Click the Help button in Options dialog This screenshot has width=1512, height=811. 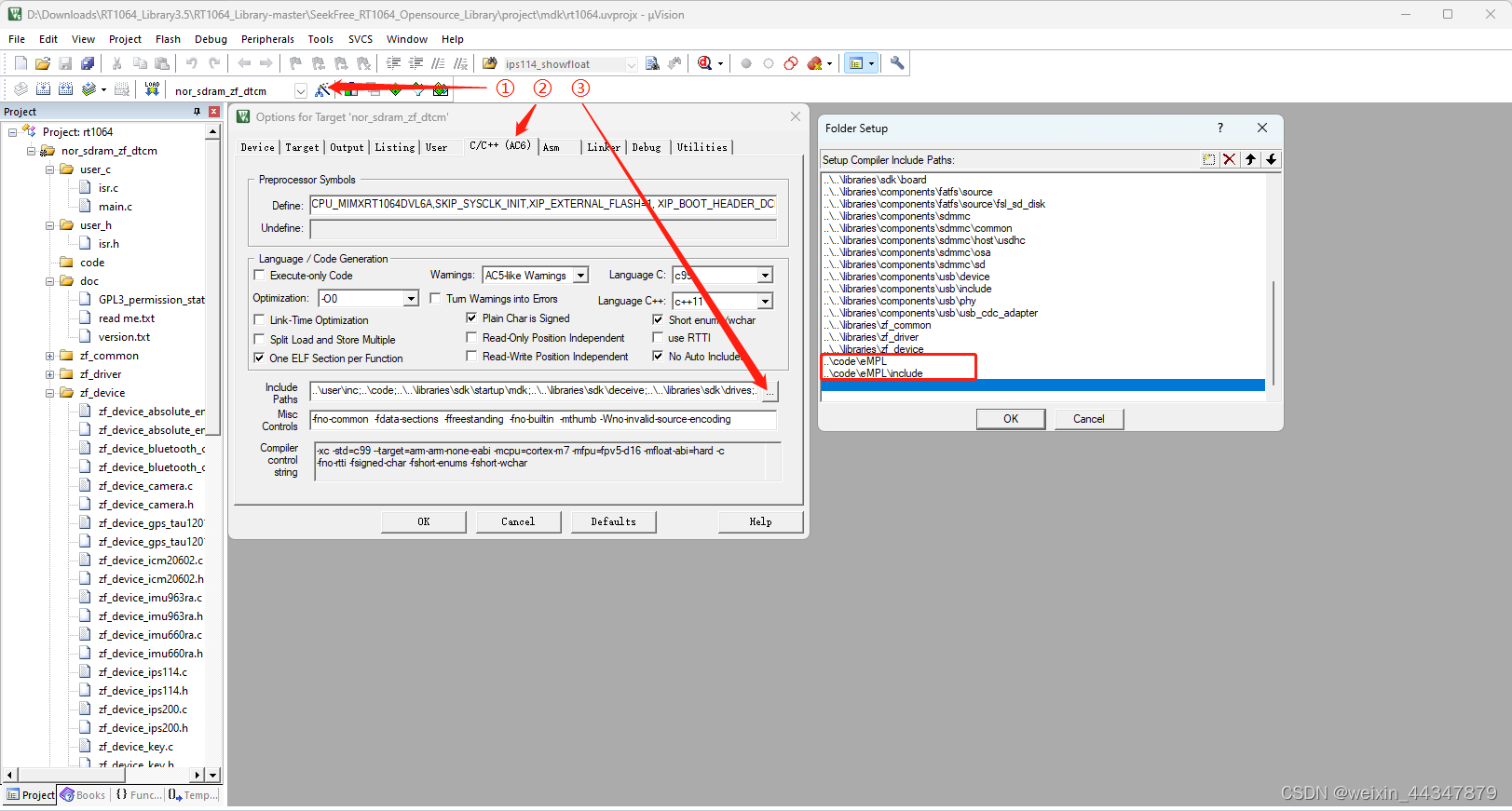760,521
